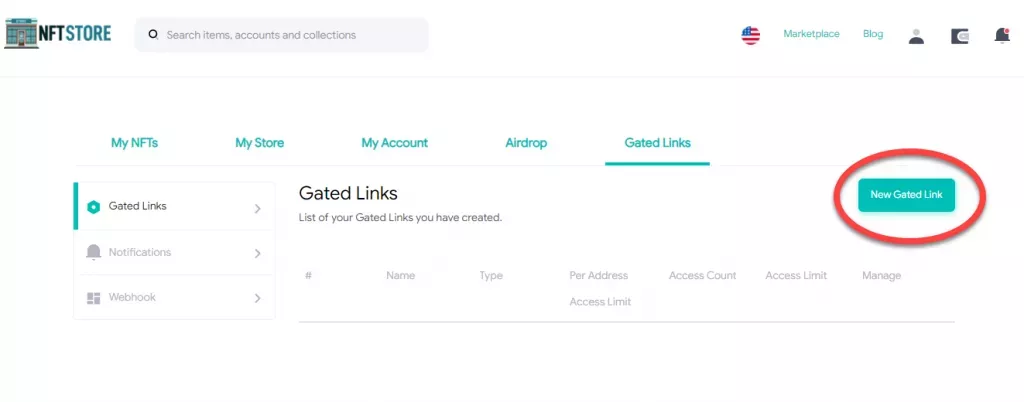Viewport: 1024px width, 402px height.
Task: Click the Notifications sidebar bell icon
Action: [x=93, y=252]
